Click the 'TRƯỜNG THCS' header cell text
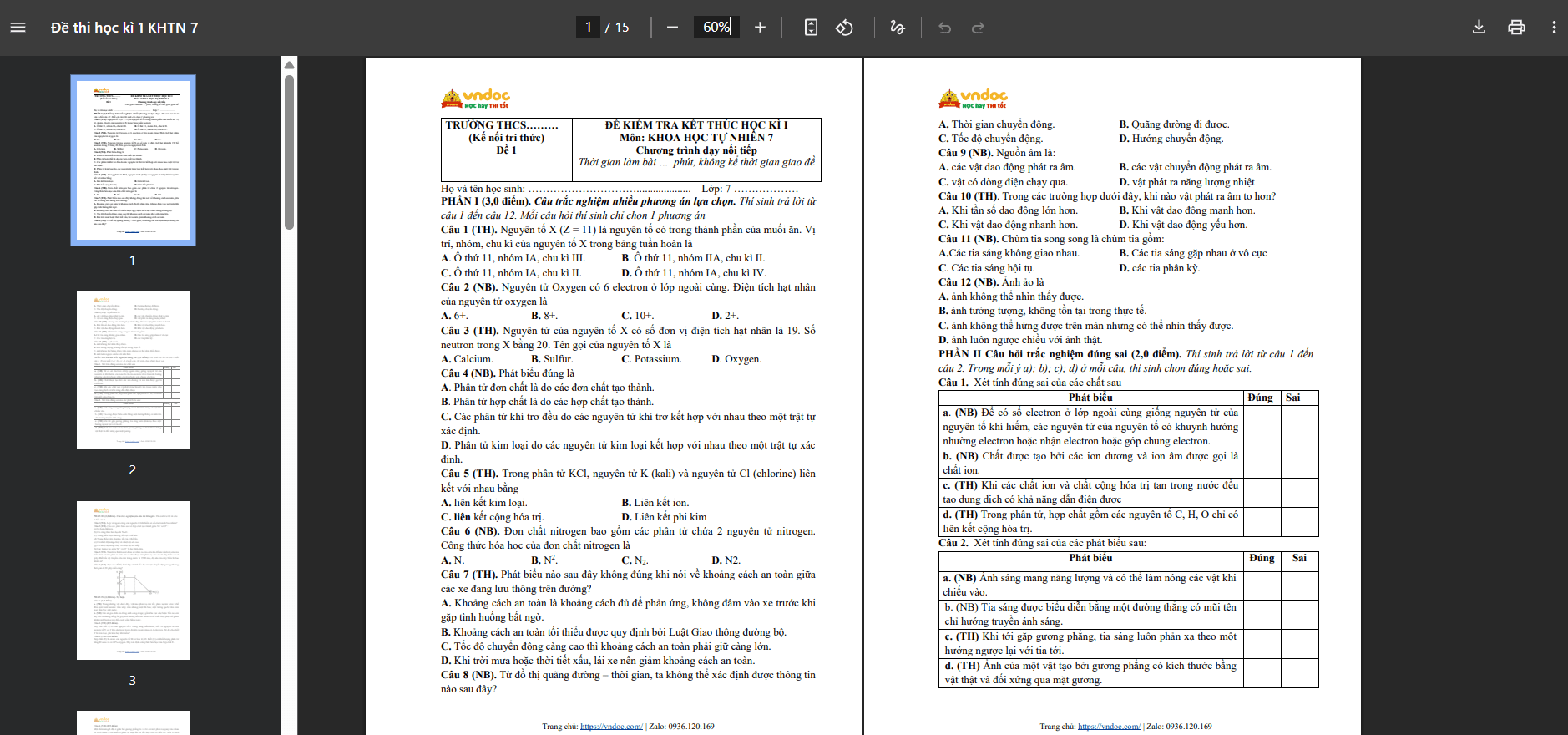 point(502,125)
